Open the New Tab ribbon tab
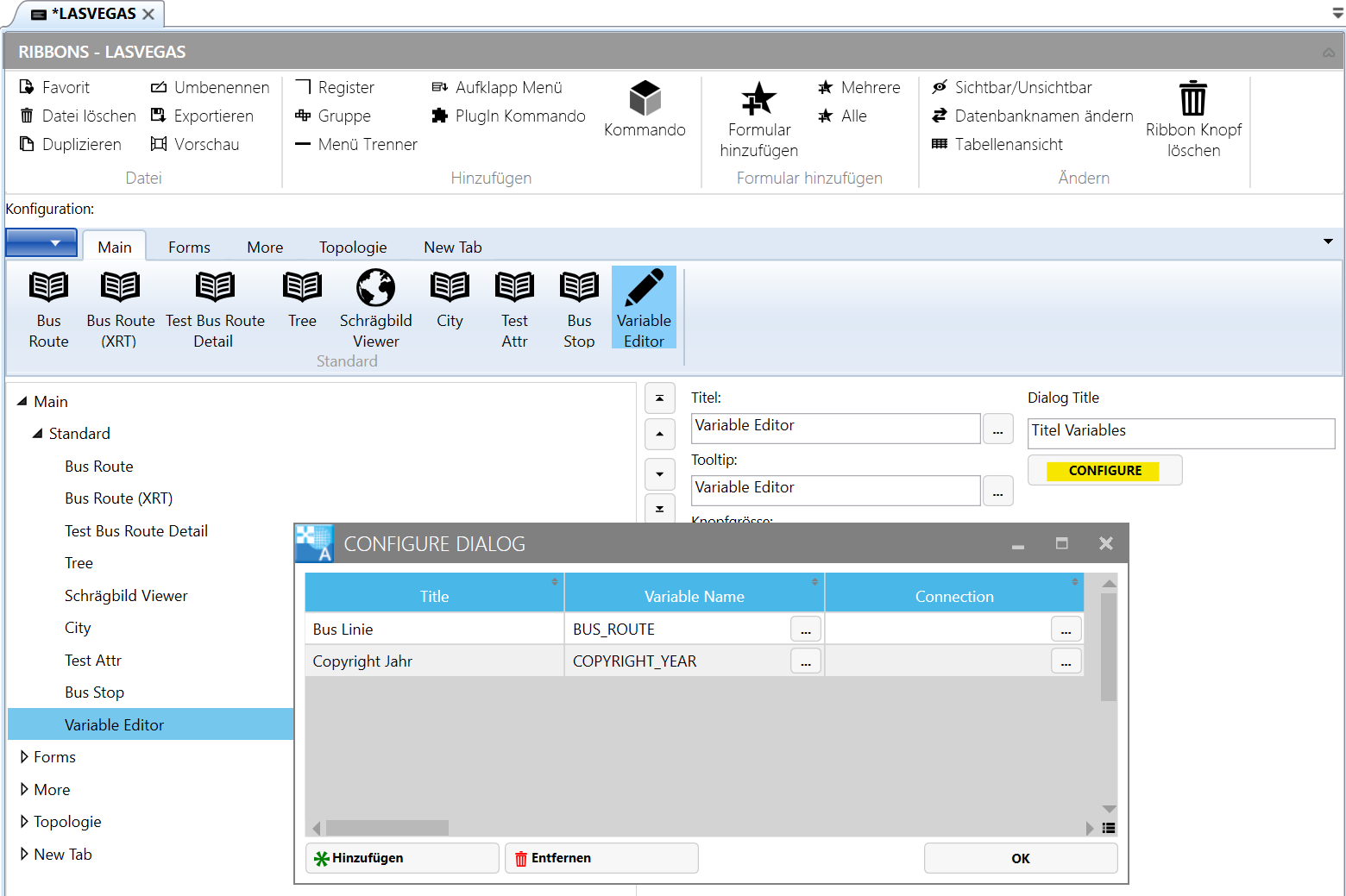1346x896 pixels. (x=452, y=247)
